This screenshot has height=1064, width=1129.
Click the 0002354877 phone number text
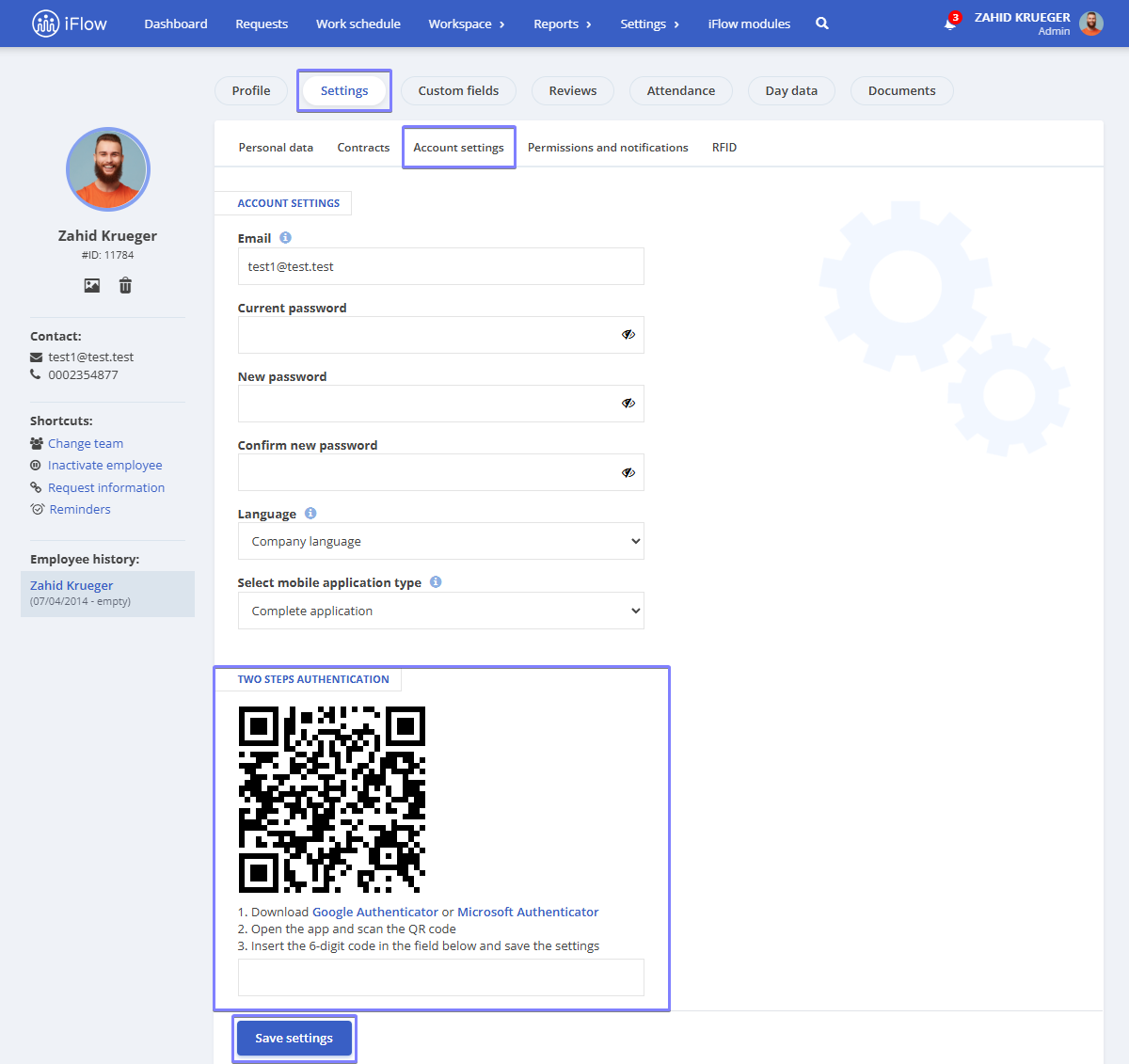pos(83,374)
